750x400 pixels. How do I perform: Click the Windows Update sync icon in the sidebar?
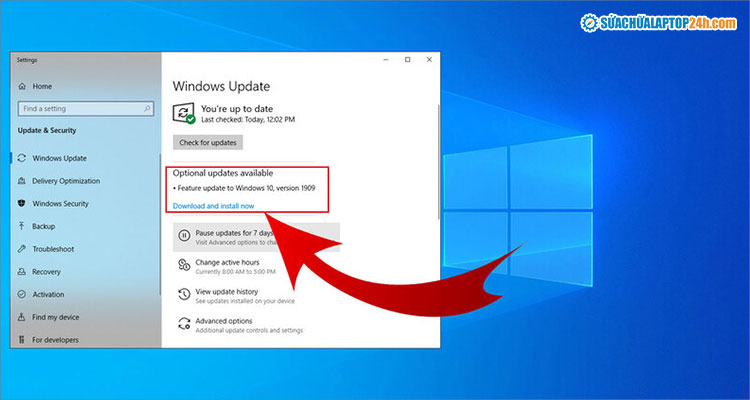[x=22, y=158]
